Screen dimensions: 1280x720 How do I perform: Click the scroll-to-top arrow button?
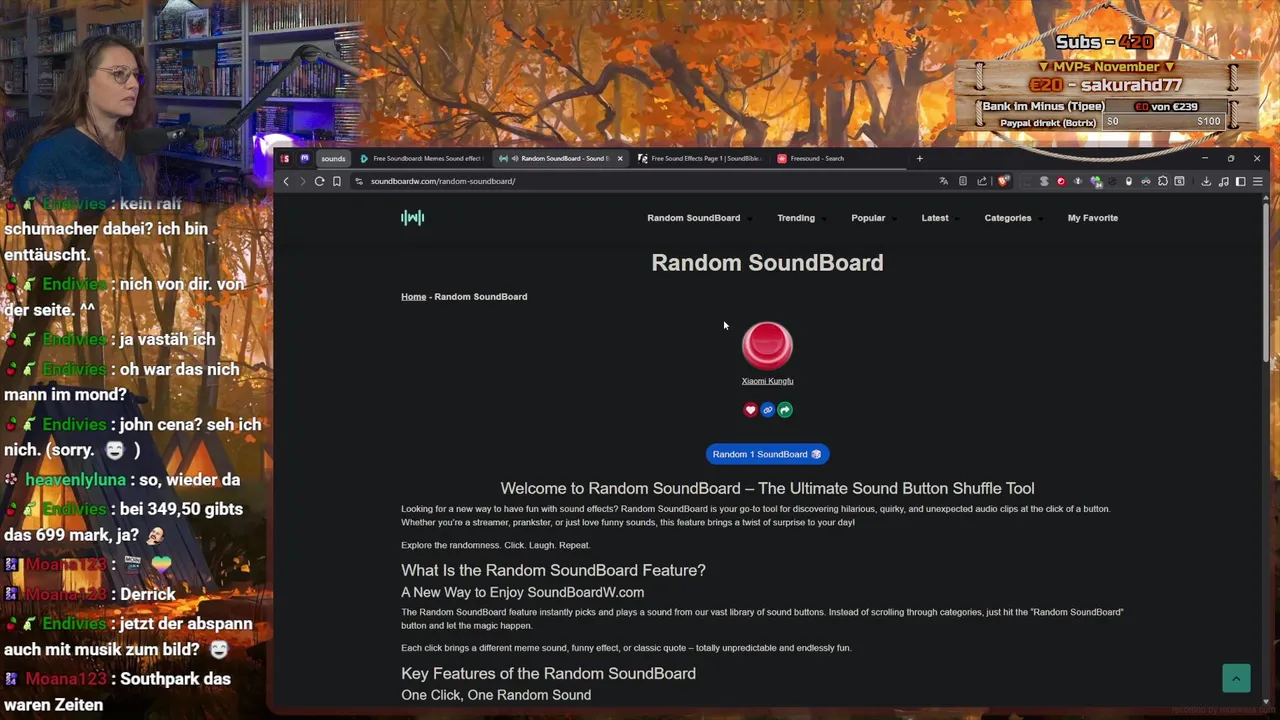1236,678
